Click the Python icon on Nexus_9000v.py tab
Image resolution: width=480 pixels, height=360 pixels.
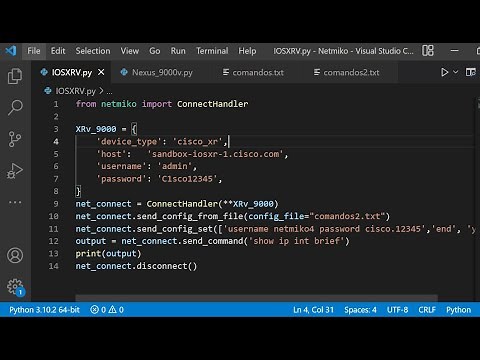(124, 72)
